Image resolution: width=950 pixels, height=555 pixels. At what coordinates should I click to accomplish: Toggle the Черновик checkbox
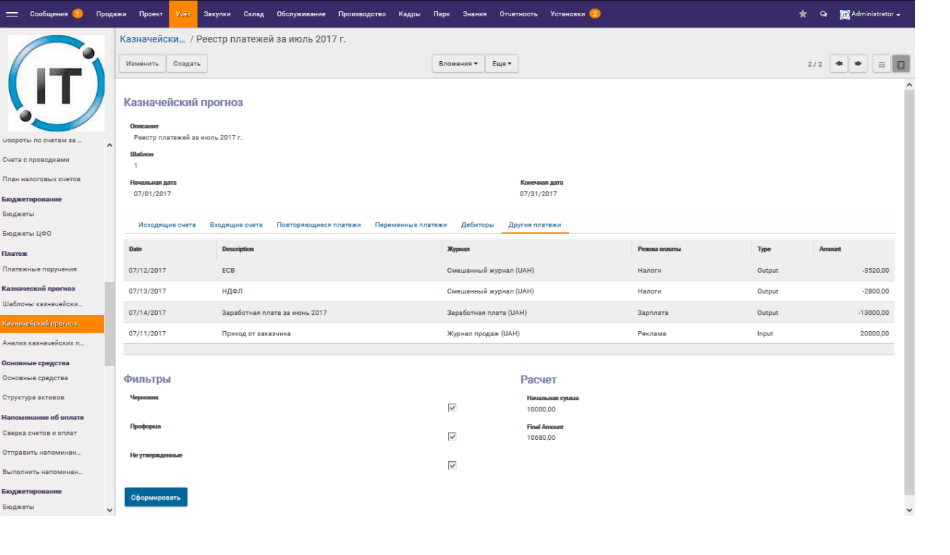(x=452, y=408)
